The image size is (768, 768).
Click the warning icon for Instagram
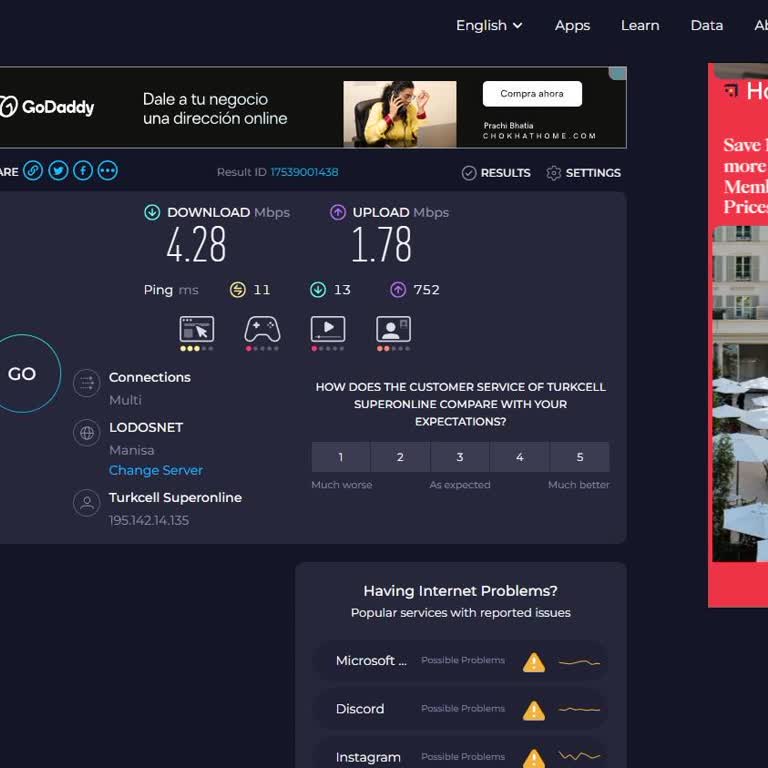(x=534, y=758)
